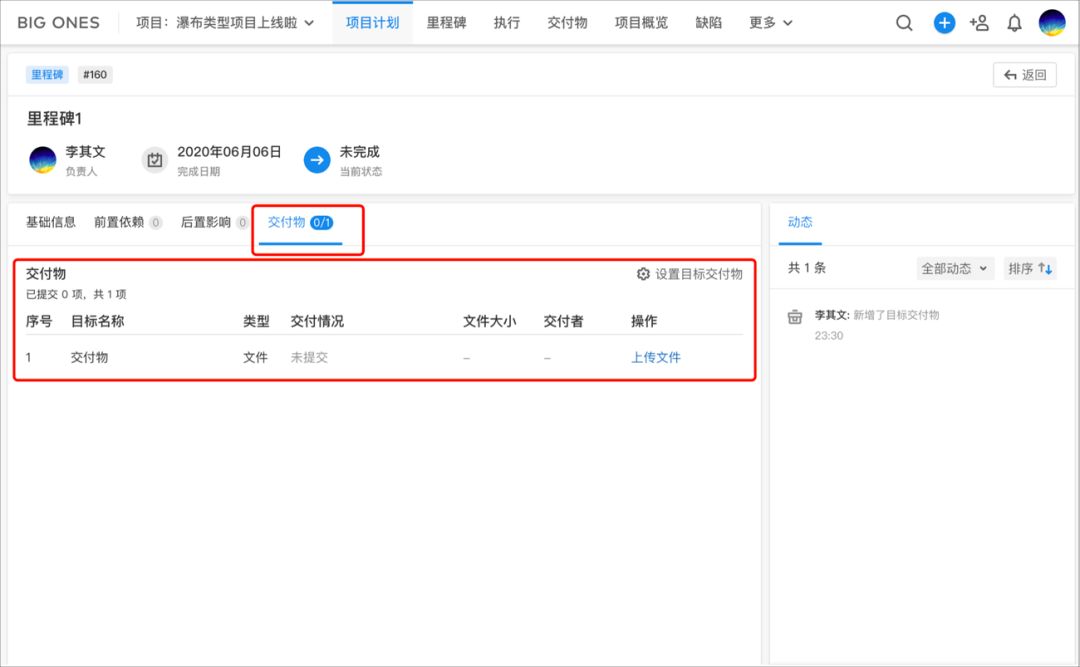
Task: Open the 全部动态 filter dropdown
Action: (x=954, y=268)
